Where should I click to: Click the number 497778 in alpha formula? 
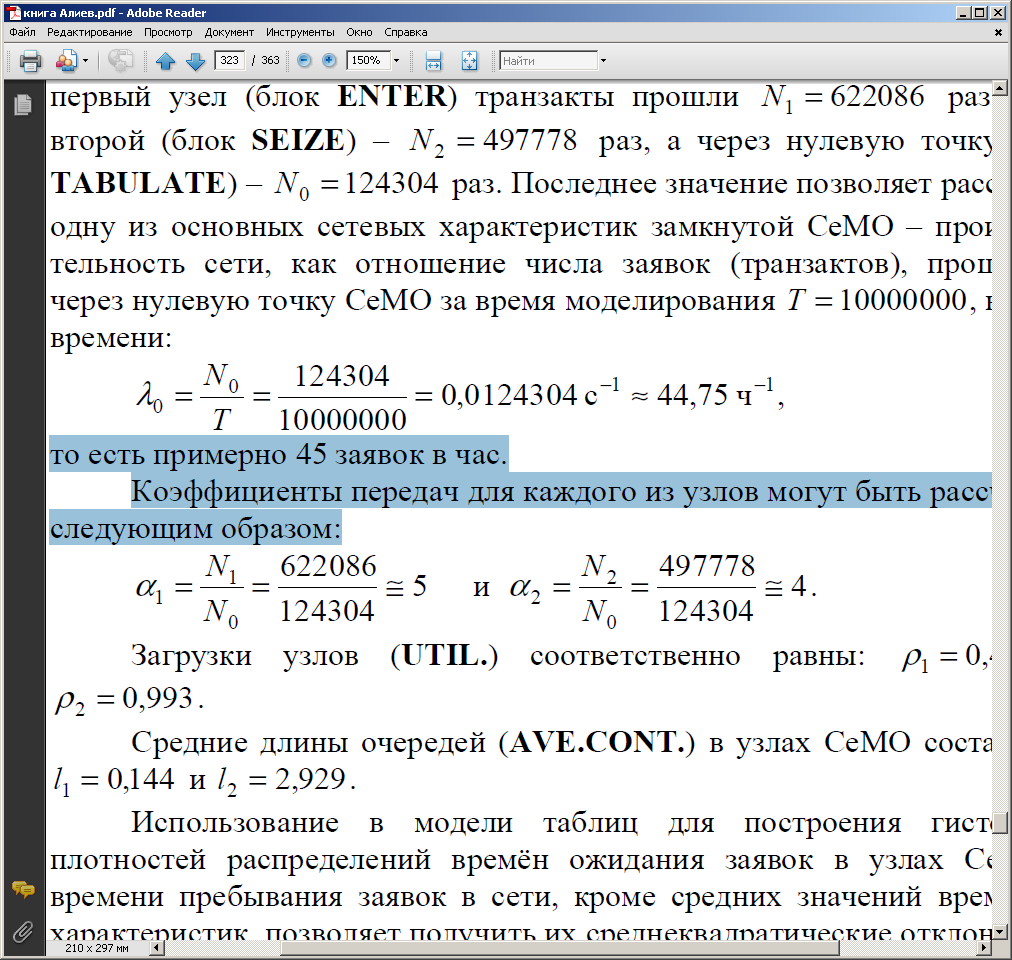click(707, 566)
